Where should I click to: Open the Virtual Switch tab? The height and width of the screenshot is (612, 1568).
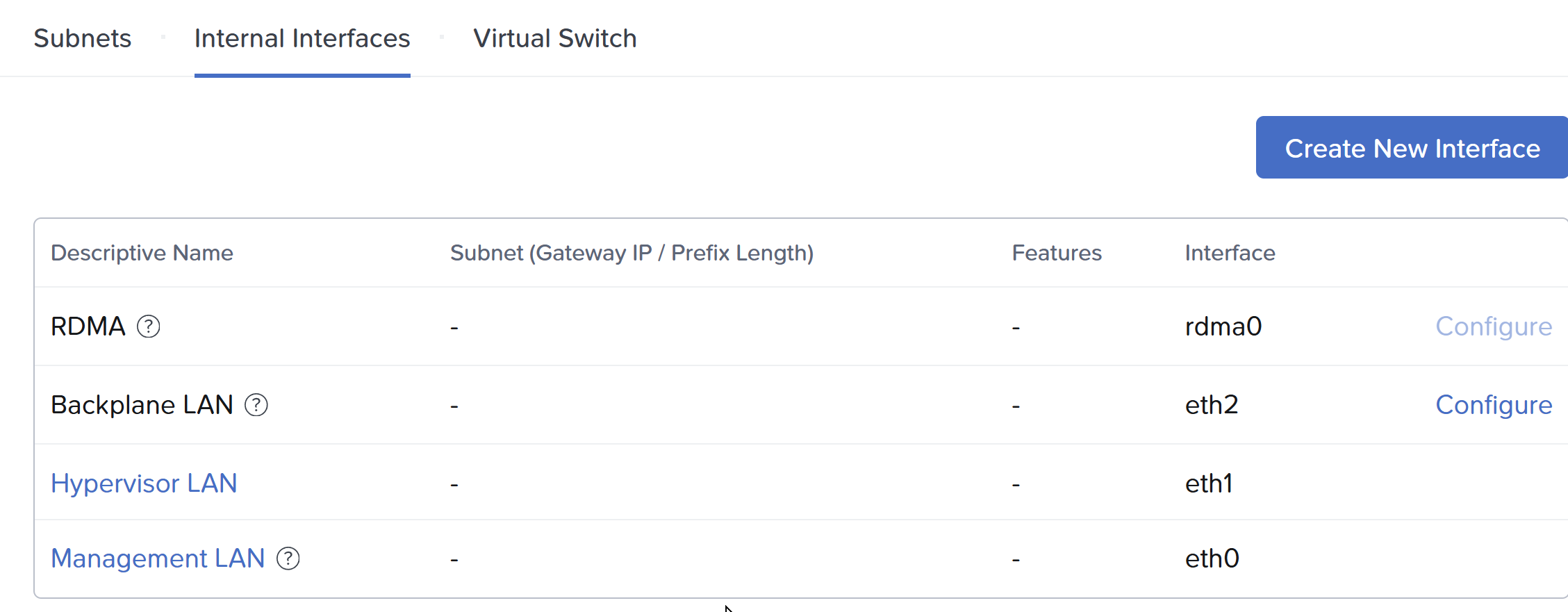[554, 38]
